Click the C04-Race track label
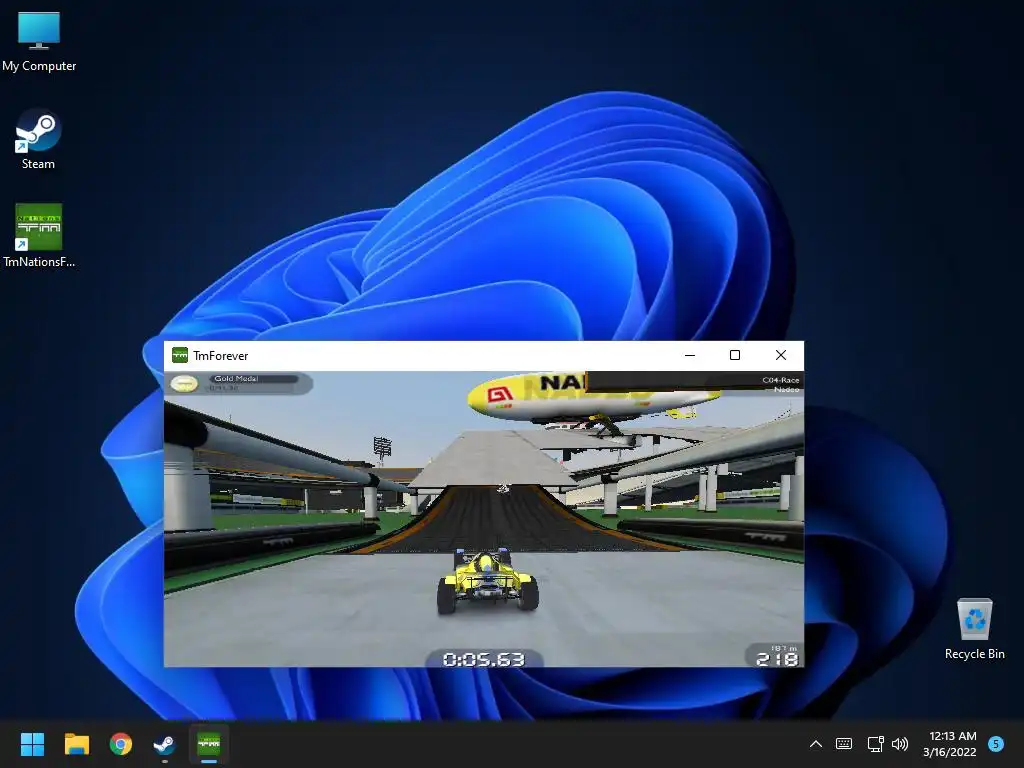The image size is (1024, 768). pos(780,379)
